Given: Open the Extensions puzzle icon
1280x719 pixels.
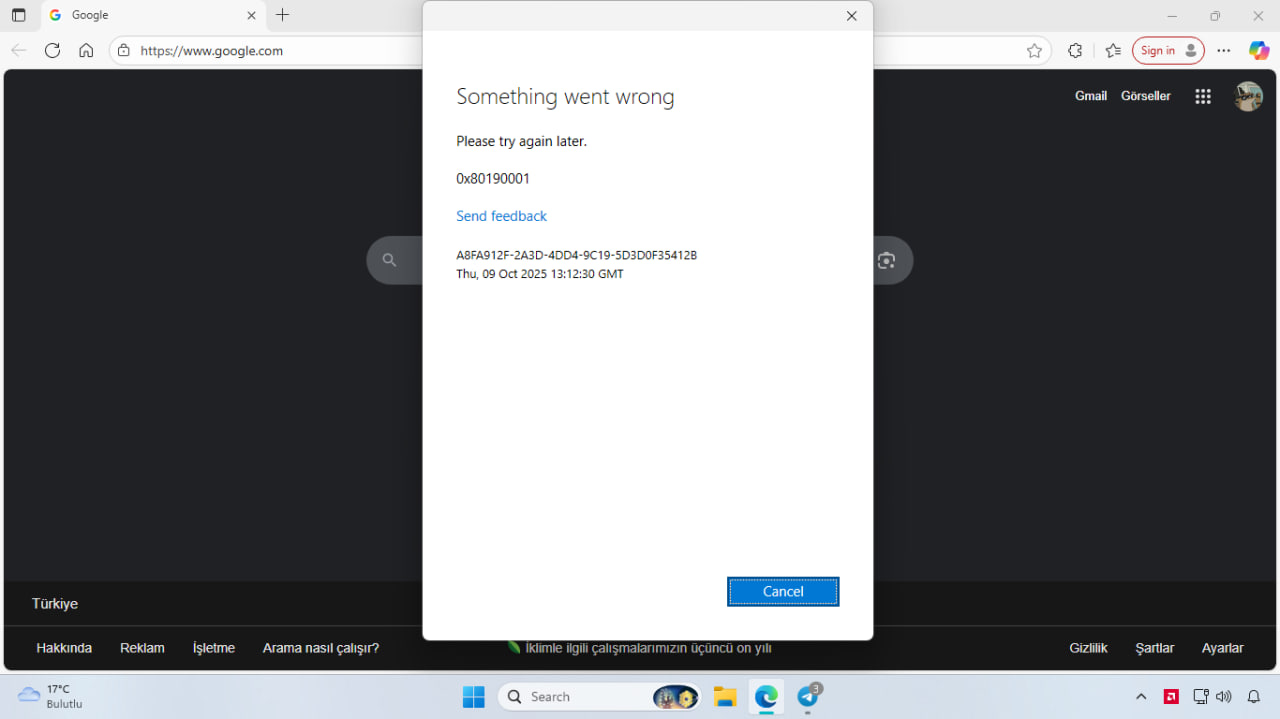Looking at the screenshot, I should click(x=1075, y=50).
